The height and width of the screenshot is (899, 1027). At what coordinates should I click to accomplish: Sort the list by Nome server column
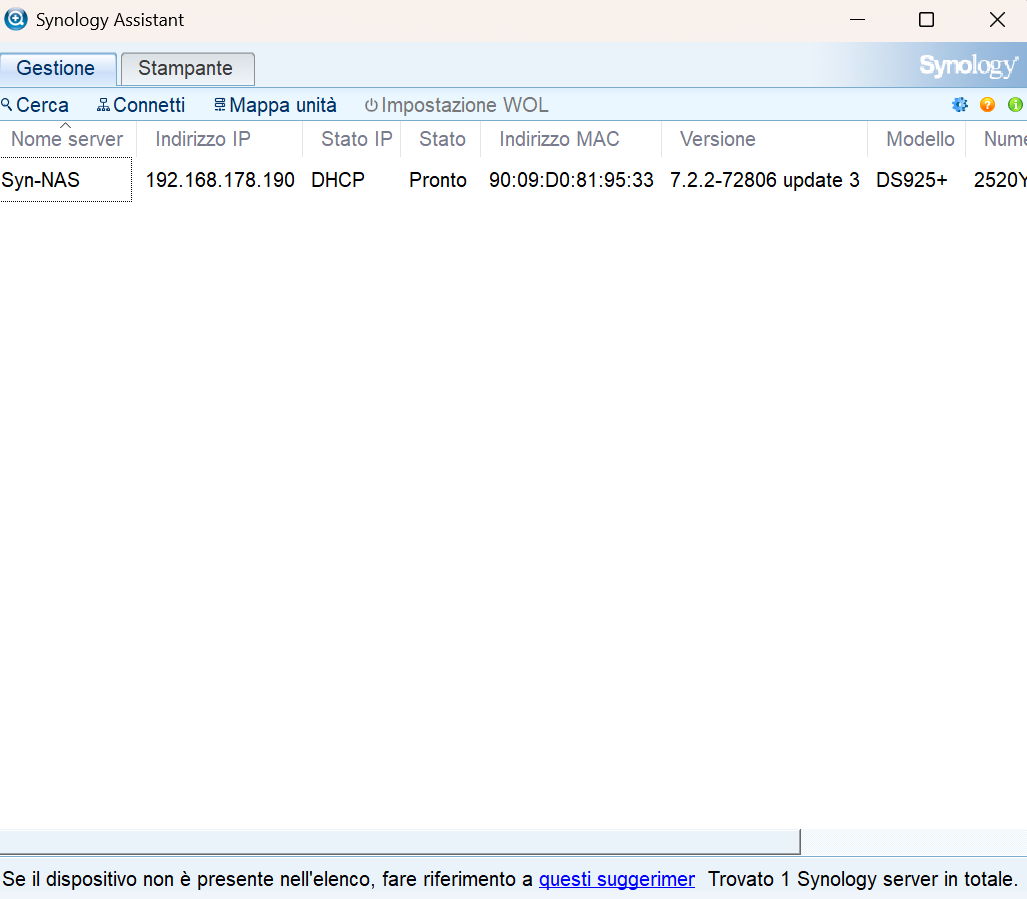click(x=67, y=139)
